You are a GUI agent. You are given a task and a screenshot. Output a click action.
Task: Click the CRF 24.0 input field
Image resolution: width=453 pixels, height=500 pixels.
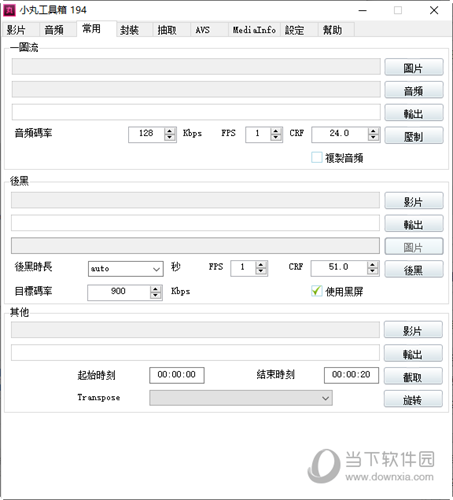click(x=340, y=134)
